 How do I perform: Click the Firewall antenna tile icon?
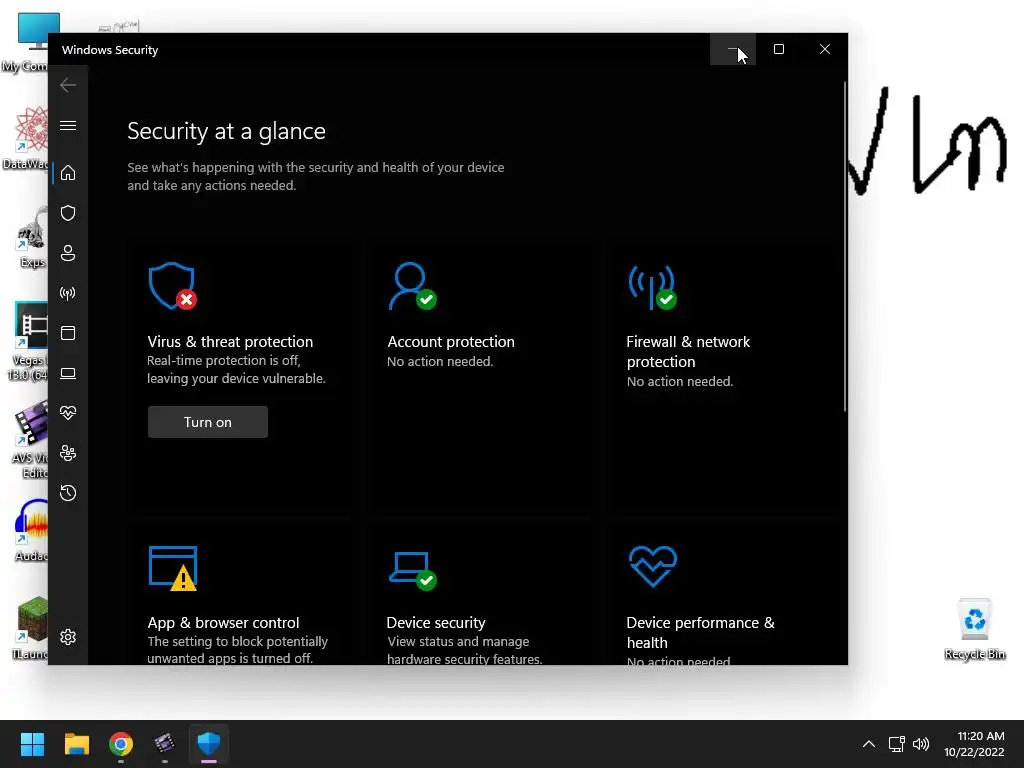point(652,287)
